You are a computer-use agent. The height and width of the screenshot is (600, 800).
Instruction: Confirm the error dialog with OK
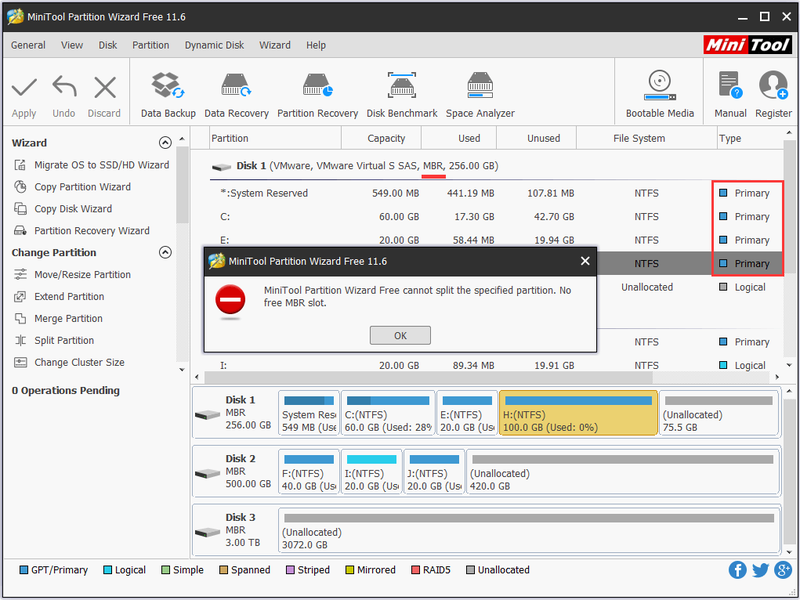point(400,336)
